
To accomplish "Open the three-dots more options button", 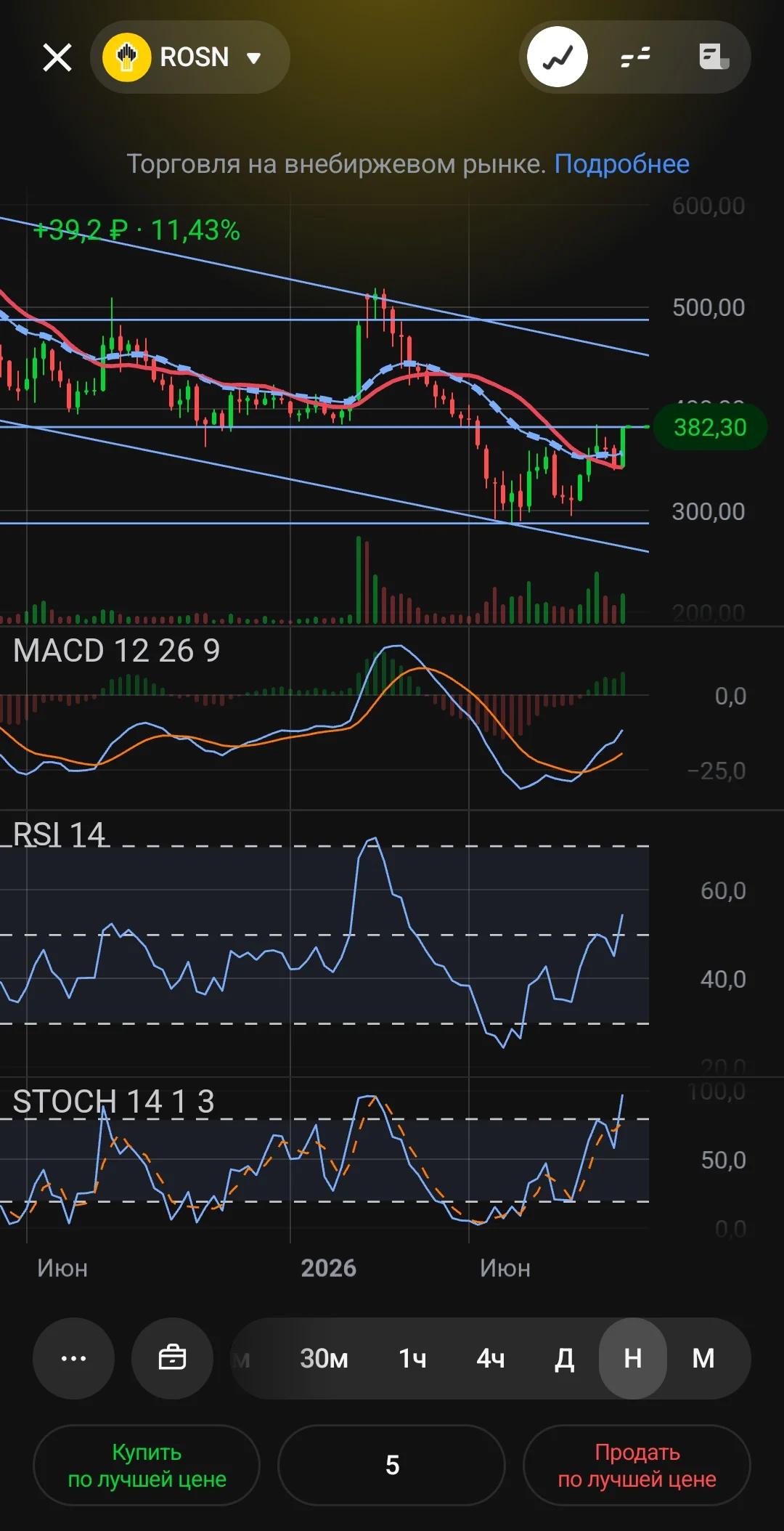I will [73, 1358].
